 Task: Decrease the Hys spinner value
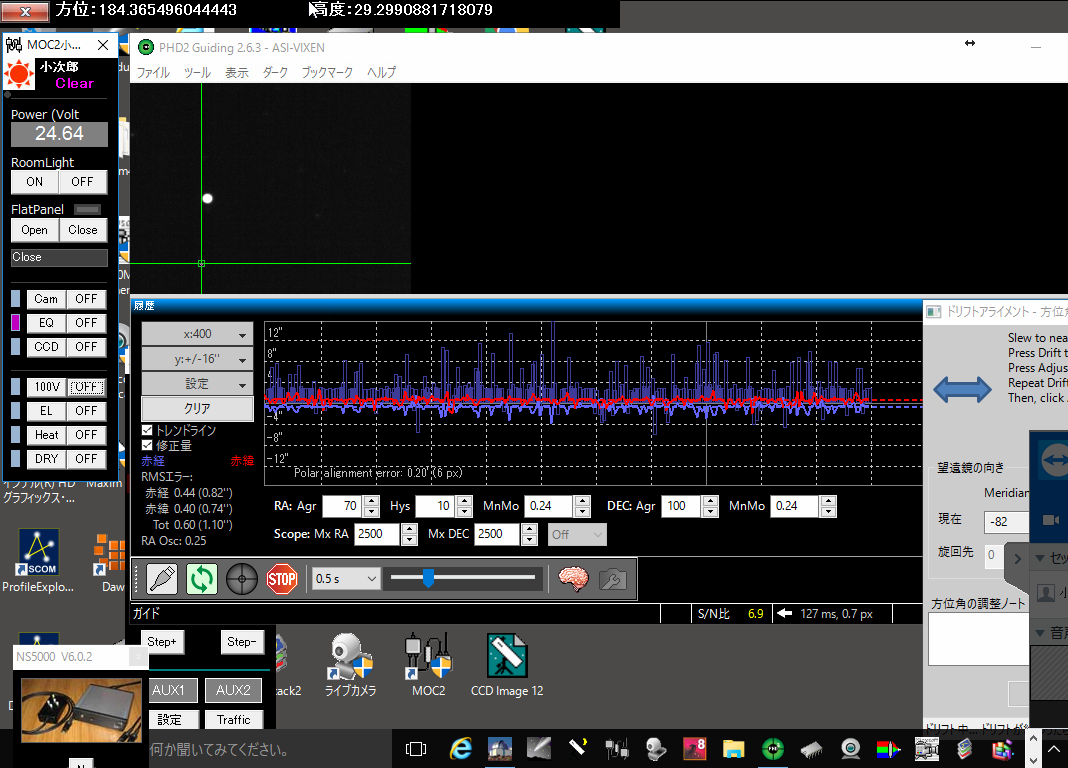pyautogui.click(x=465, y=511)
